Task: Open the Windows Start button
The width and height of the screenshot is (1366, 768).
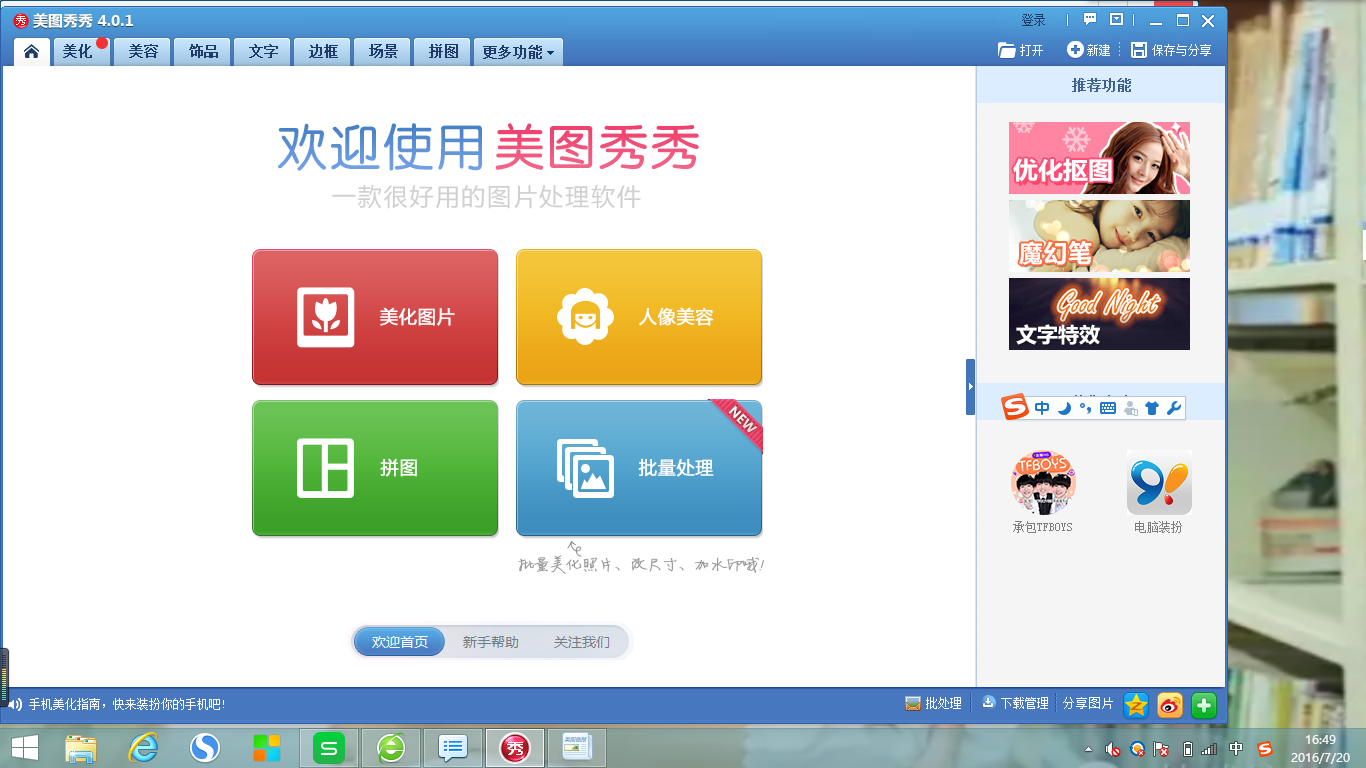Action: (25, 748)
